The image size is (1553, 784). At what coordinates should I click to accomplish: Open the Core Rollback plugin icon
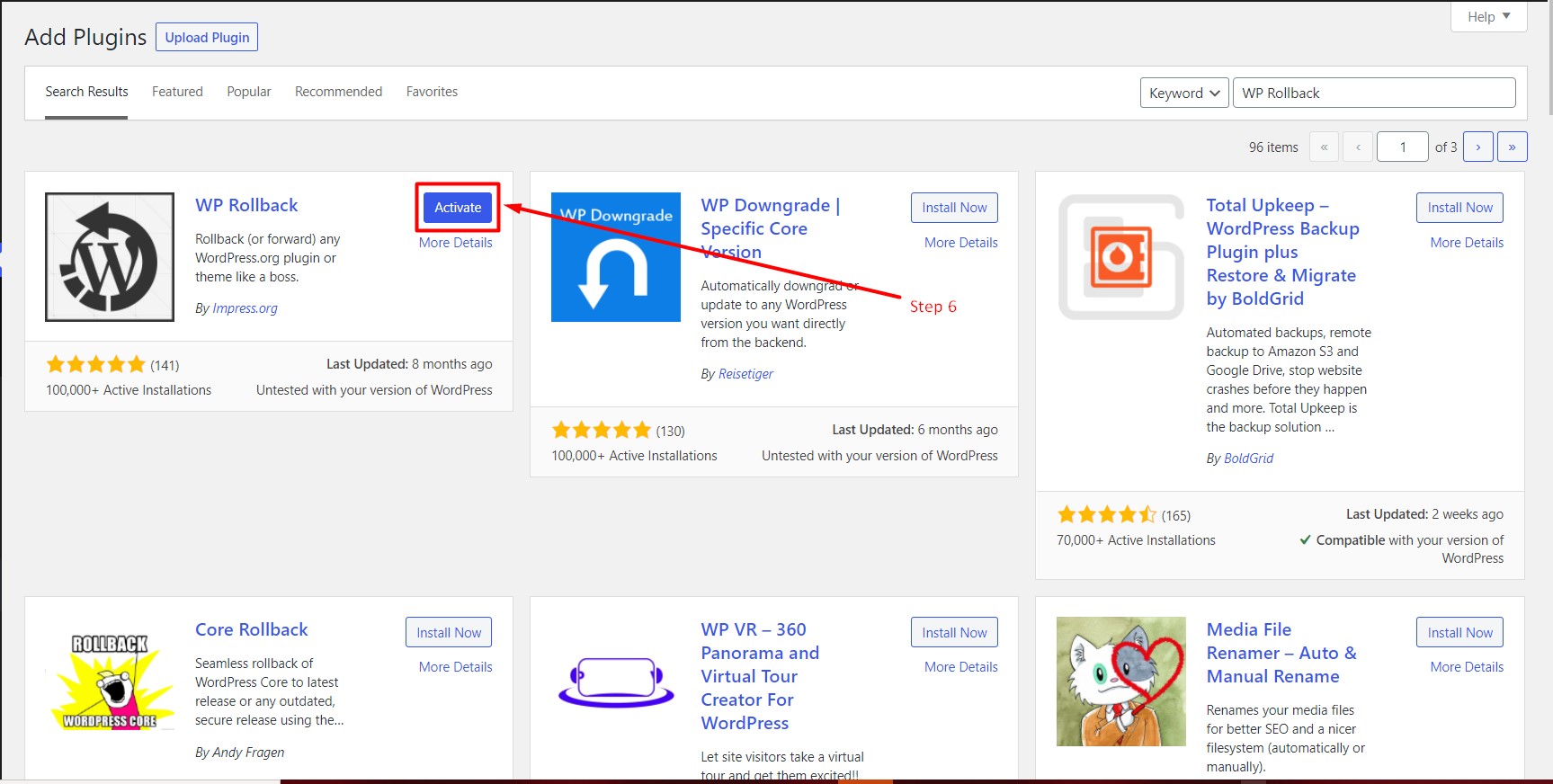pos(110,682)
